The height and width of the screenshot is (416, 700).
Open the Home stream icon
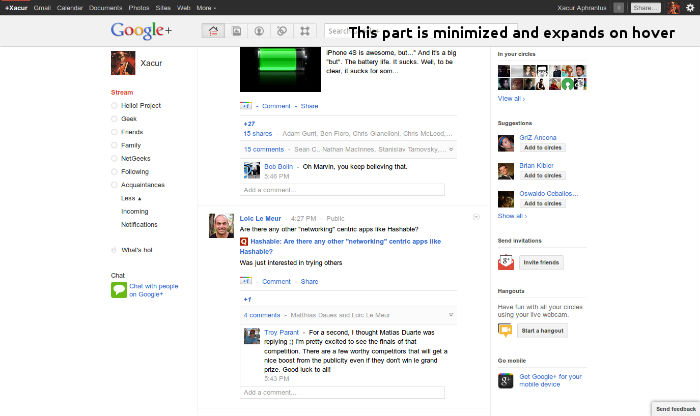click(213, 31)
